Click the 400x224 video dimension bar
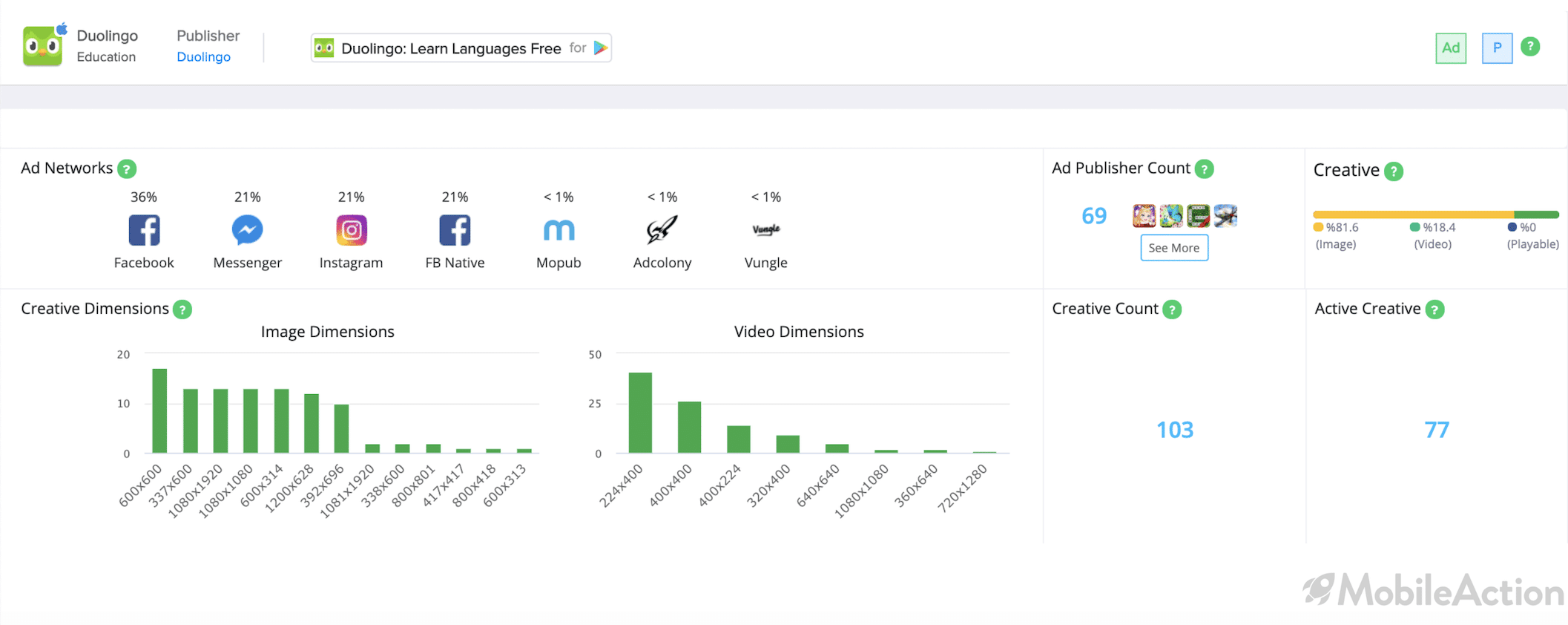The height and width of the screenshot is (625, 1568). click(739, 439)
